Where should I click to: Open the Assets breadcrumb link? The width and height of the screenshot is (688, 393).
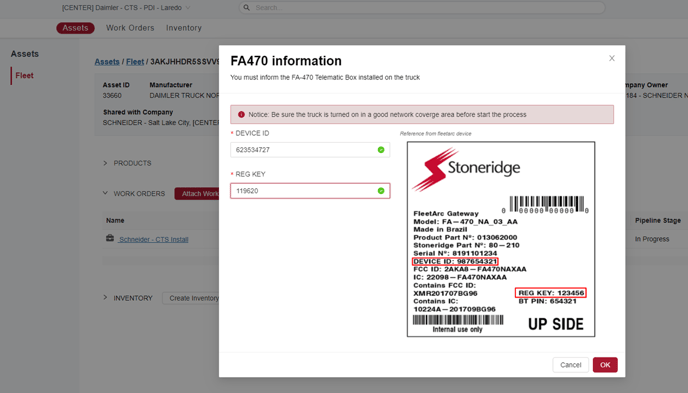click(x=107, y=62)
